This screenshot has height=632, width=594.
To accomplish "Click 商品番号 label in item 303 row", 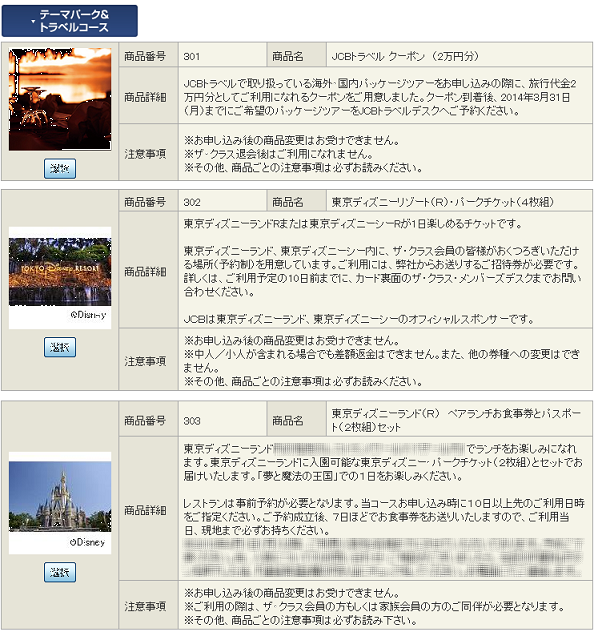I will pyautogui.click(x=145, y=421).
